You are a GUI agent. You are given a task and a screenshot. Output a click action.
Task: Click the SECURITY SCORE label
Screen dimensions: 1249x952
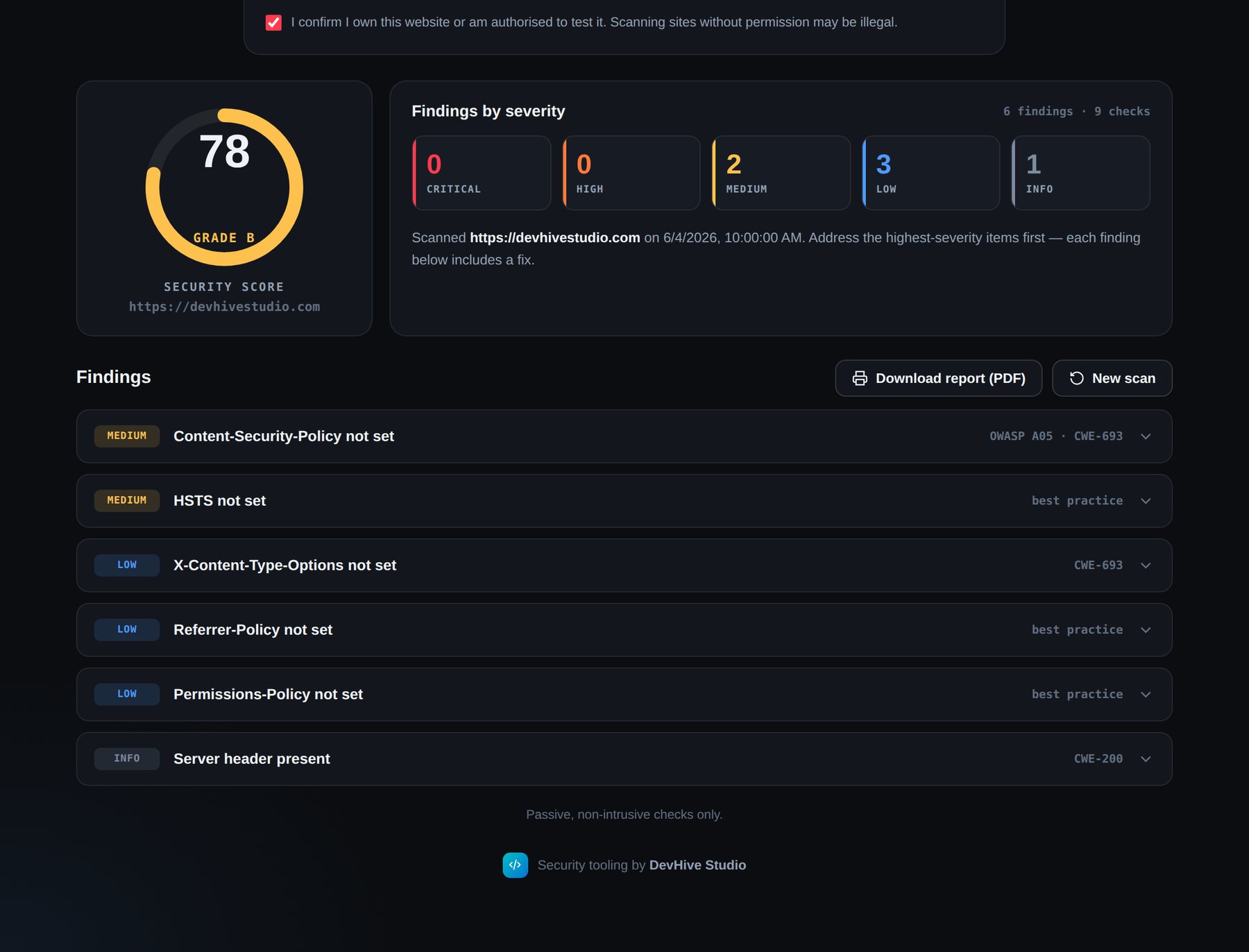tap(224, 287)
